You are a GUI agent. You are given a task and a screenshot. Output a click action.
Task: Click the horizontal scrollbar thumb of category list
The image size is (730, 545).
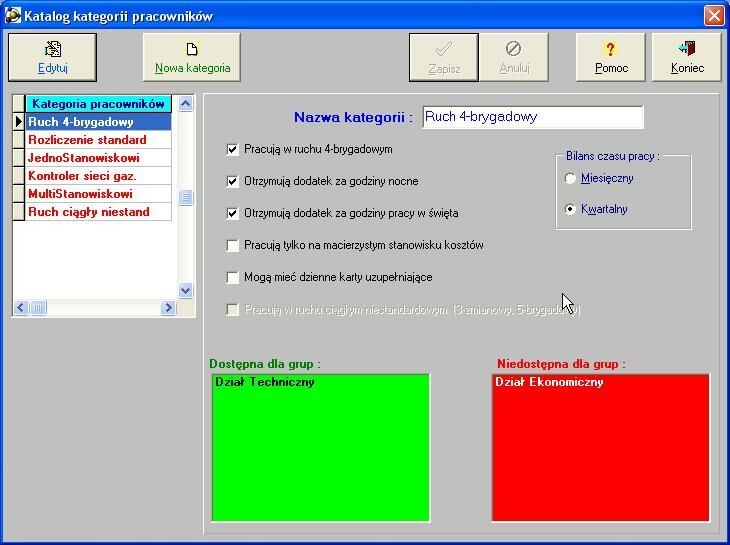pos(38,308)
